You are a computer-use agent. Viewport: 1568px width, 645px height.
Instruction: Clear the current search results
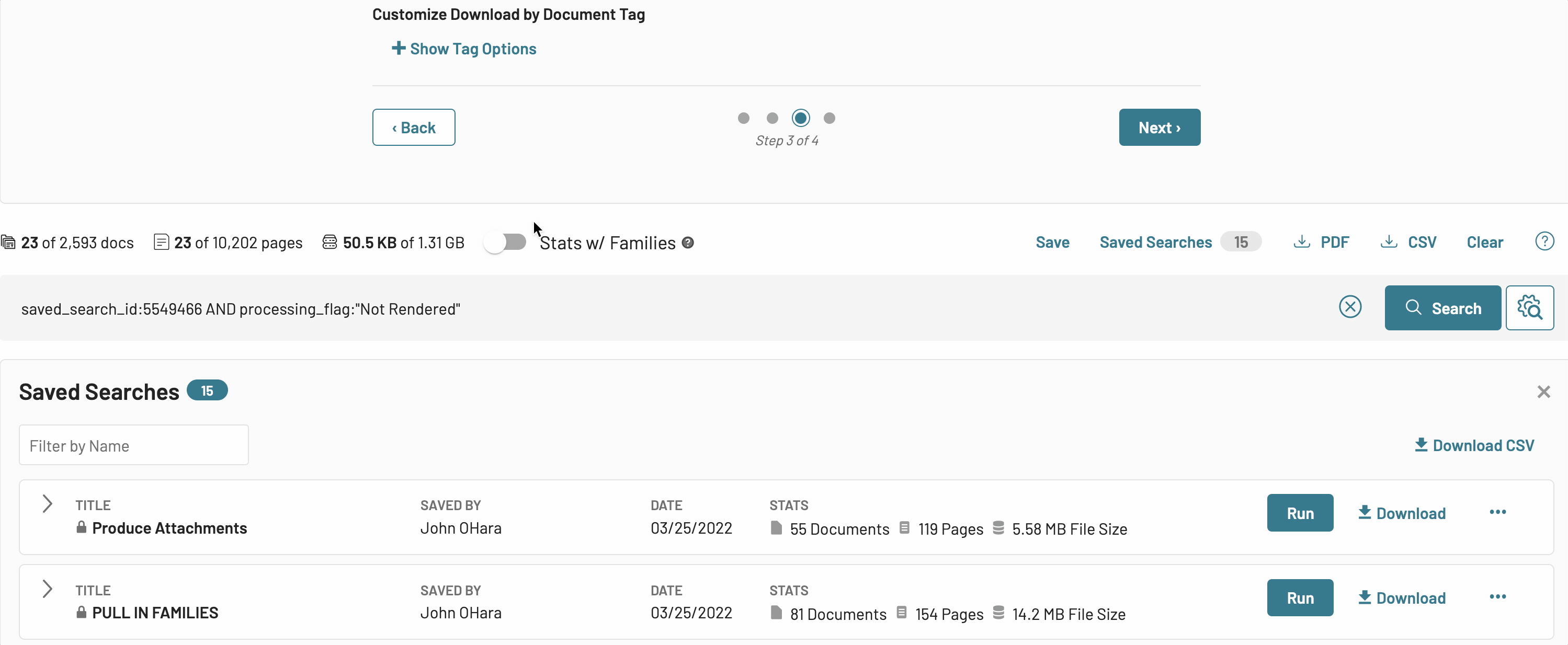(x=1485, y=242)
